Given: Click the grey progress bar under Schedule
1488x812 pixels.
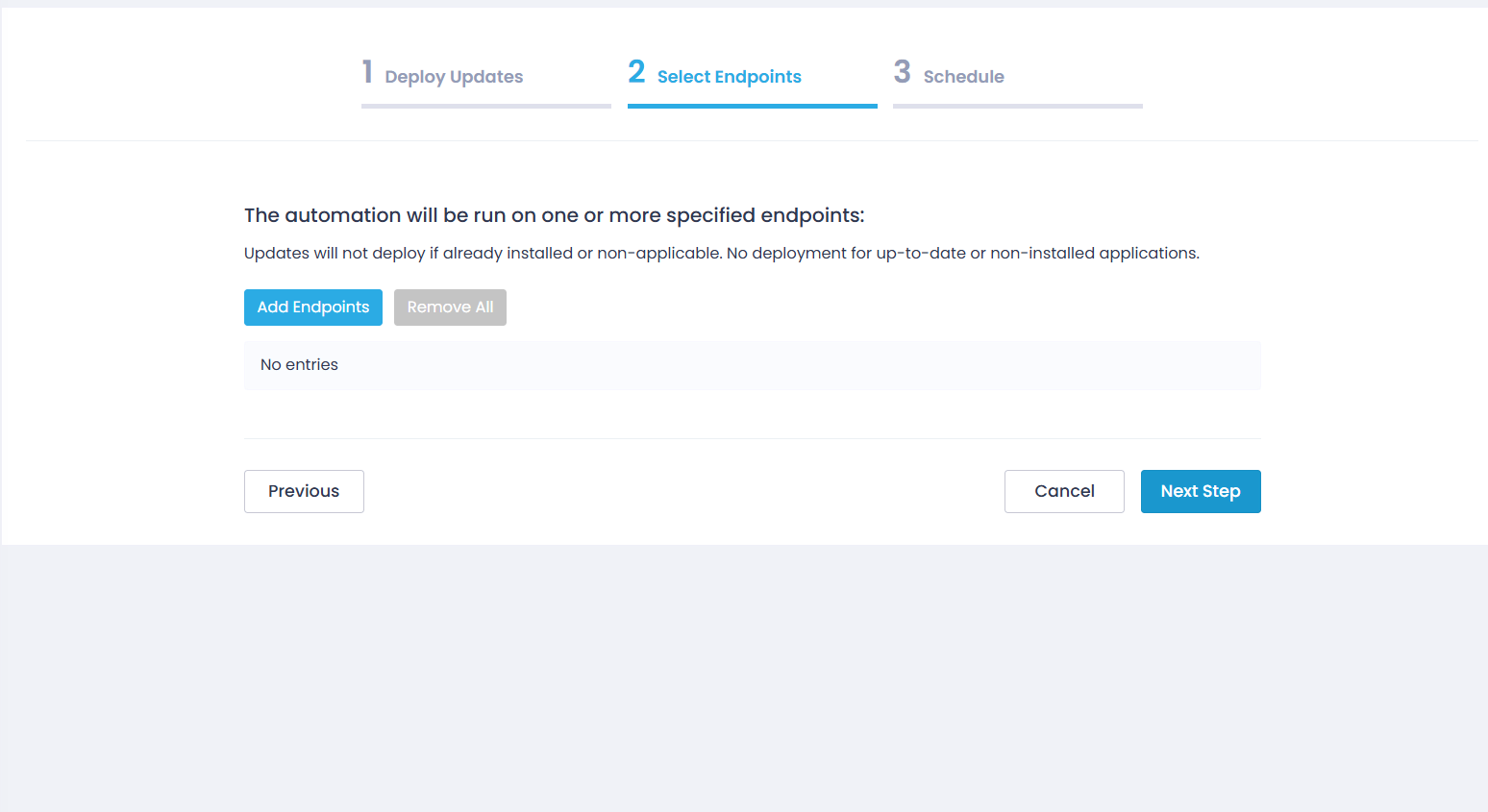Looking at the screenshot, I should 1017,106.
